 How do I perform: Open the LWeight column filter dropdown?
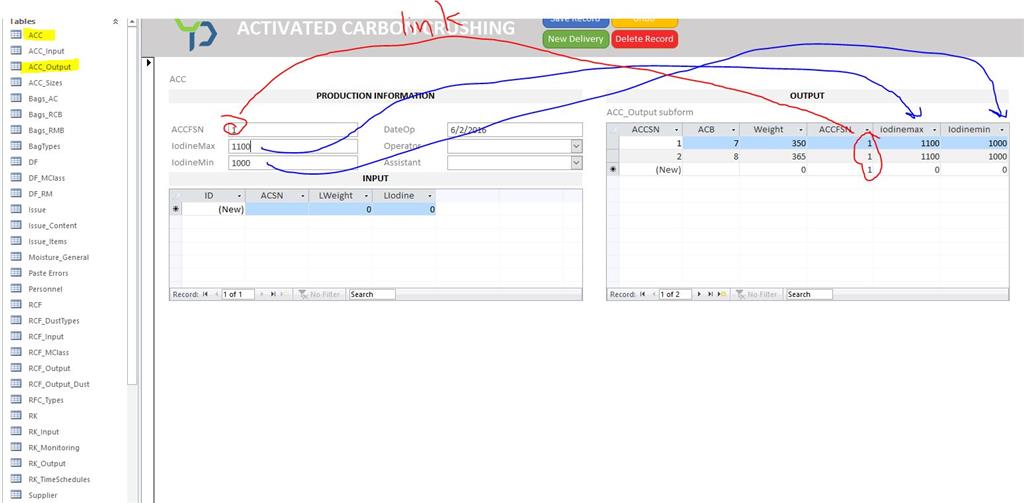click(x=368, y=196)
